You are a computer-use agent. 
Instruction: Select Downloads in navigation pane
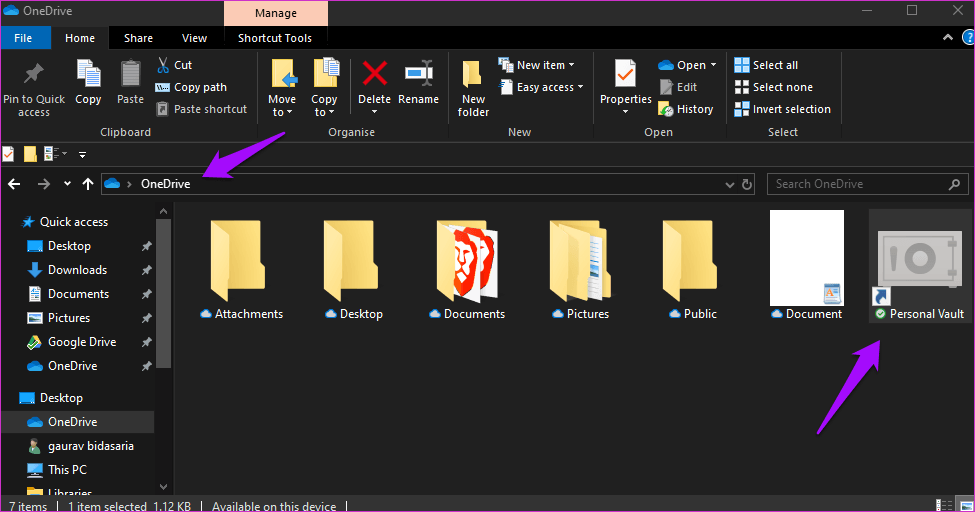[68, 270]
